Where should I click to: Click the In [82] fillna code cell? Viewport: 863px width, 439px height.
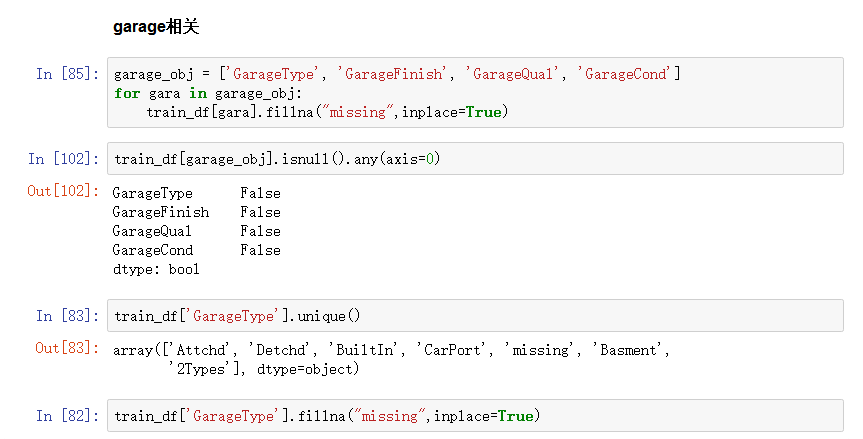[x=475, y=415]
